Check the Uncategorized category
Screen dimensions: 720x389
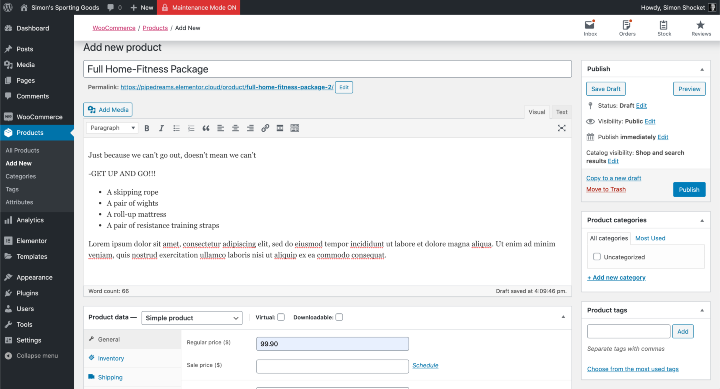tap(597, 257)
